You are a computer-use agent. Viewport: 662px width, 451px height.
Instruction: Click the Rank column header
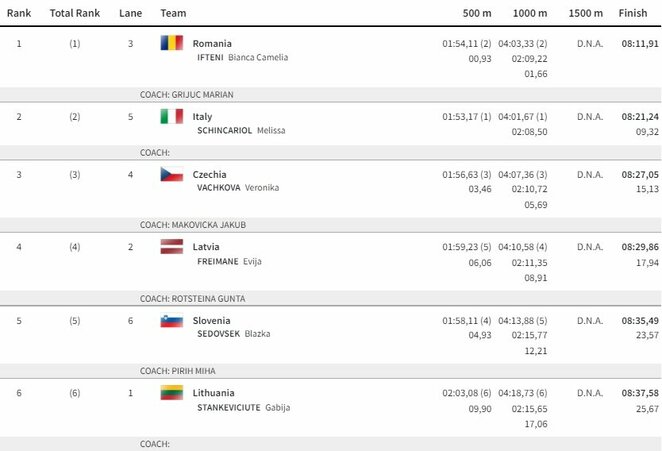tap(18, 13)
